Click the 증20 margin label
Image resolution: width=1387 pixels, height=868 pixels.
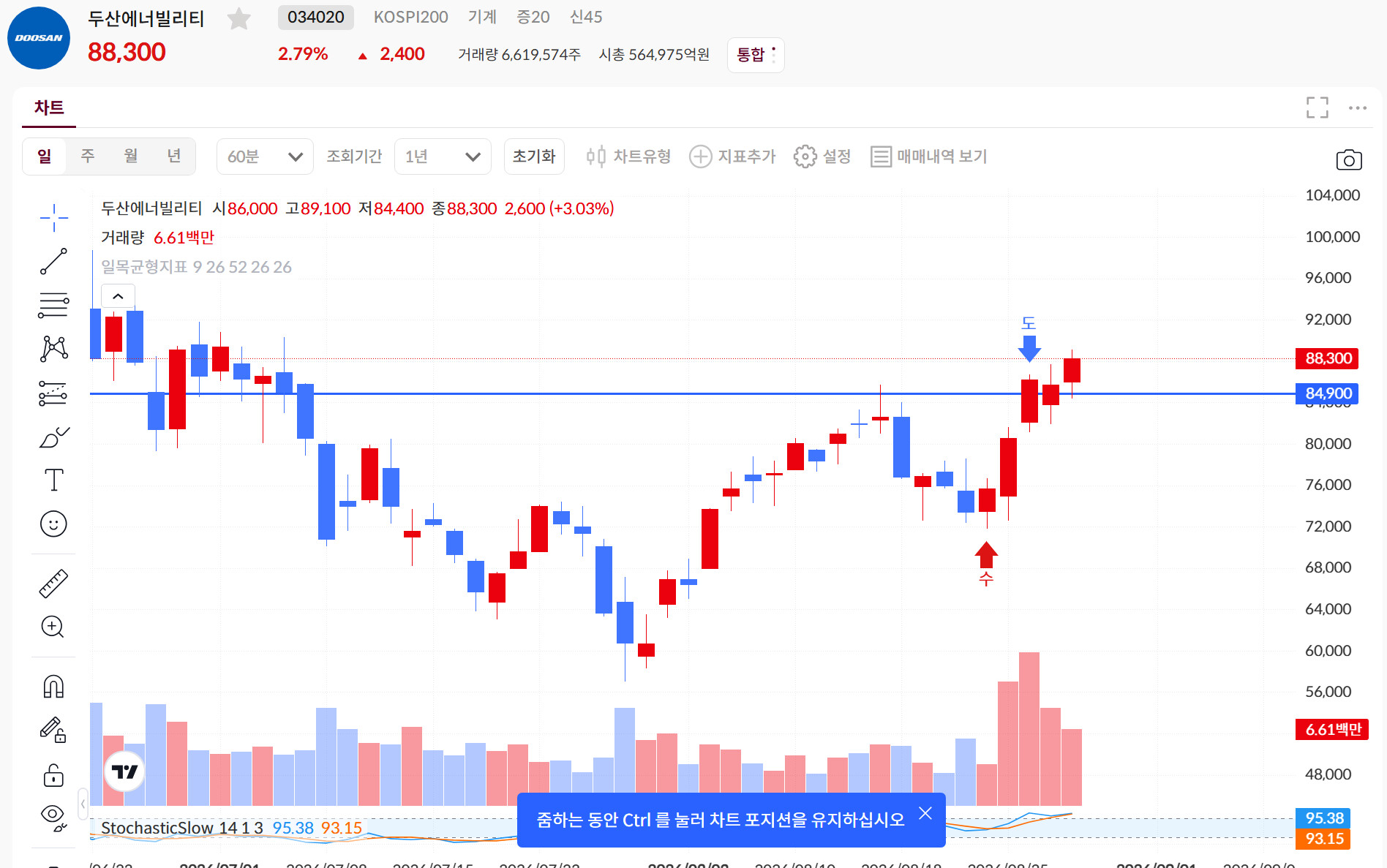tap(533, 18)
